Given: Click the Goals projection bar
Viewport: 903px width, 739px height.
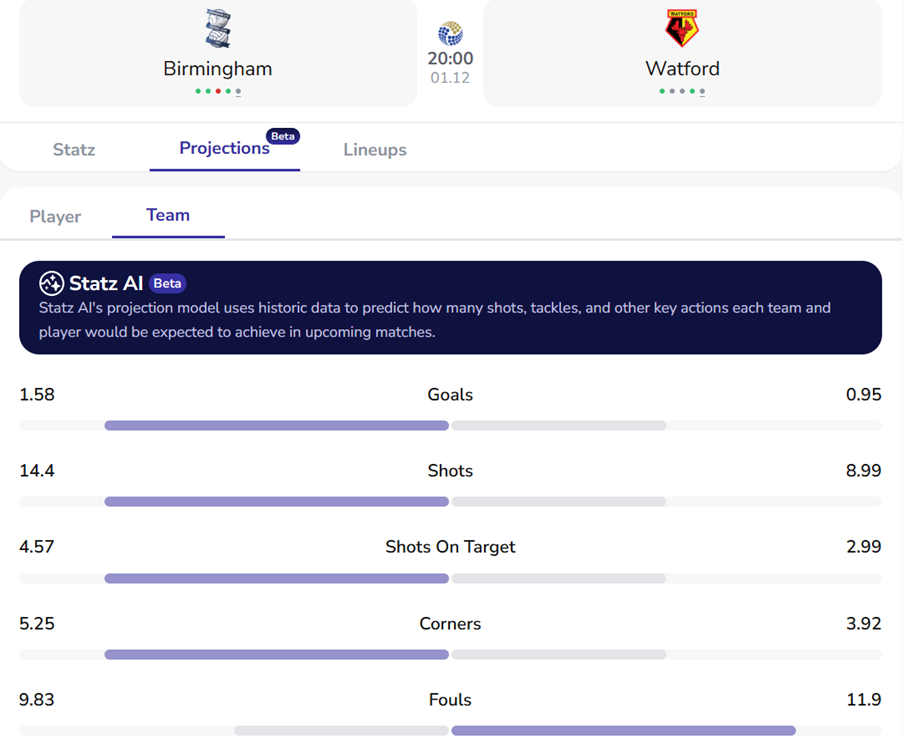Looking at the screenshot, I should (x=450, y=425).
